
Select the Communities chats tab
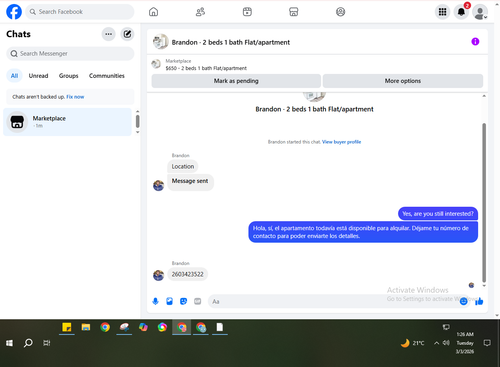point(107,76)
